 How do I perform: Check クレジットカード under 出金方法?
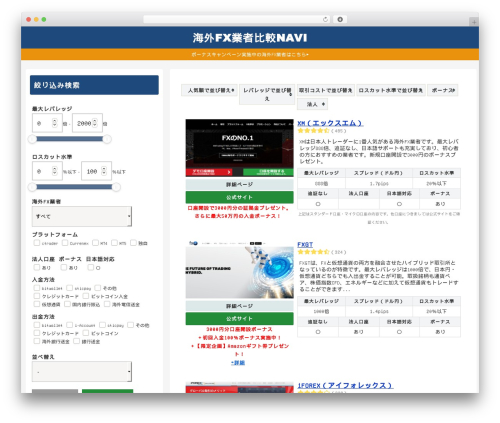(37, 333)
